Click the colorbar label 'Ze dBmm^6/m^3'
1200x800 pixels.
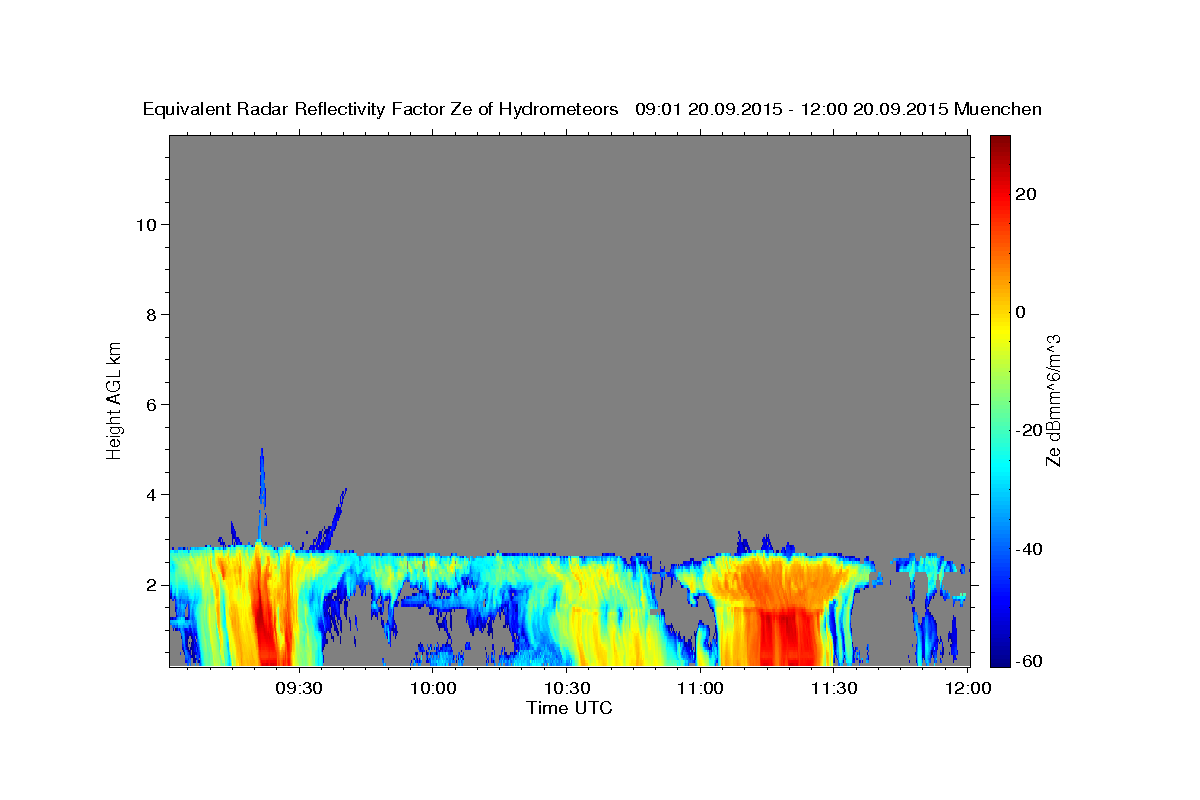pos(1052,400)
